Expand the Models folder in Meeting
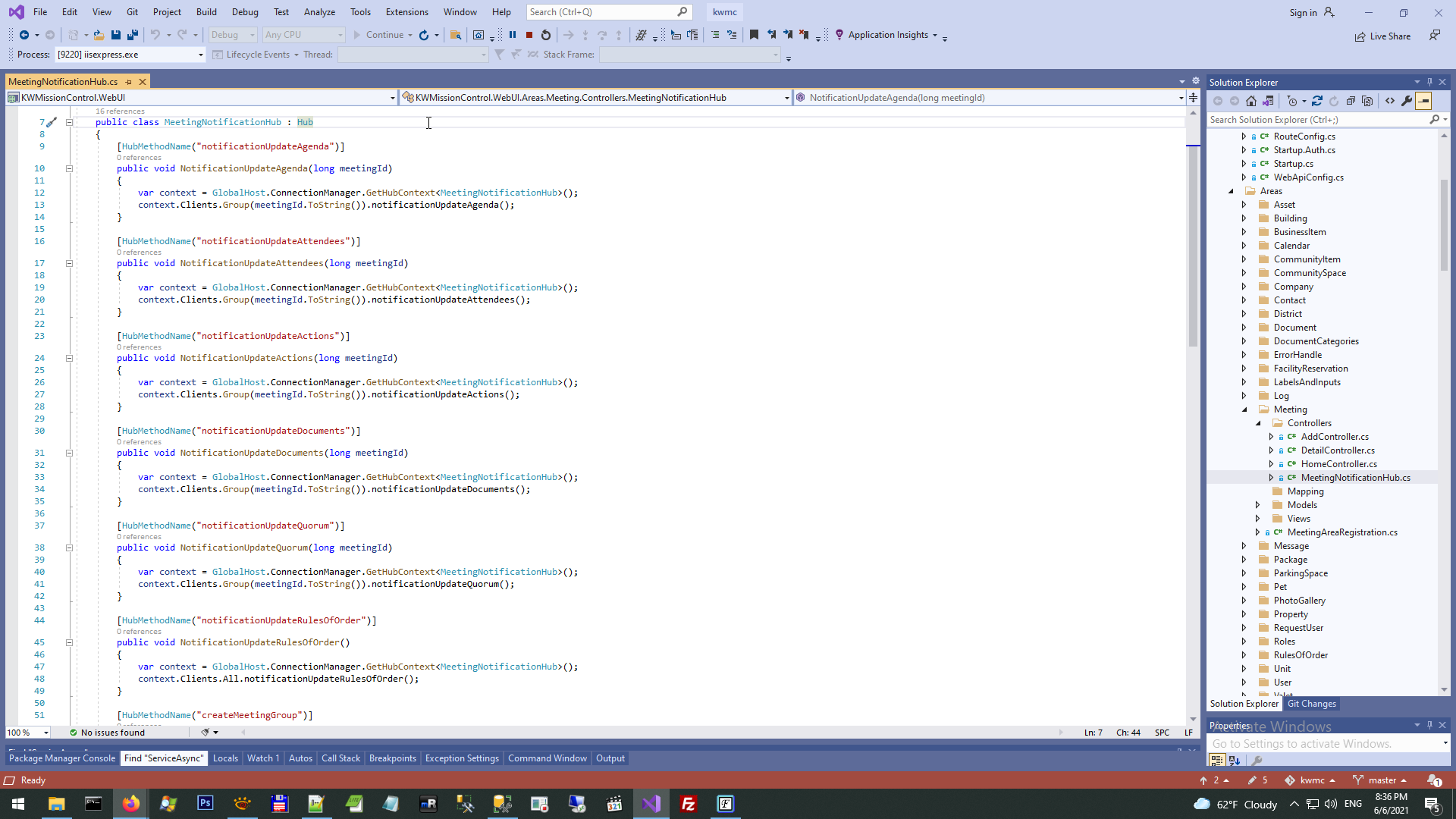 [1258, 505]
